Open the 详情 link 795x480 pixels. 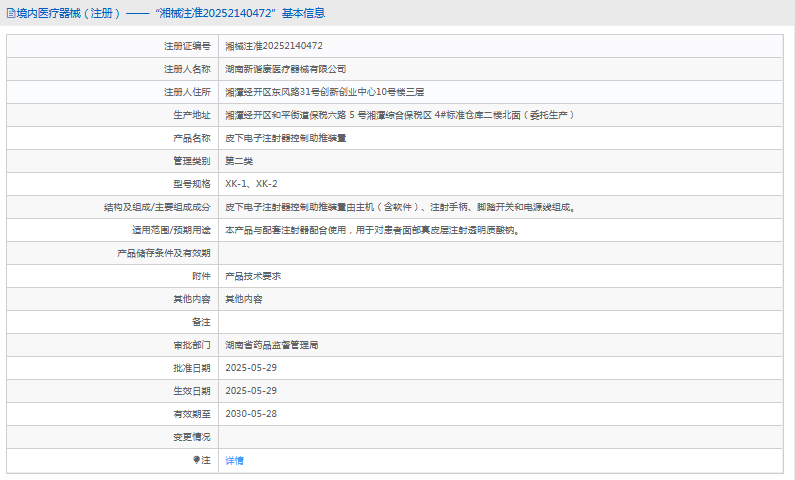(x=234, y=460)
